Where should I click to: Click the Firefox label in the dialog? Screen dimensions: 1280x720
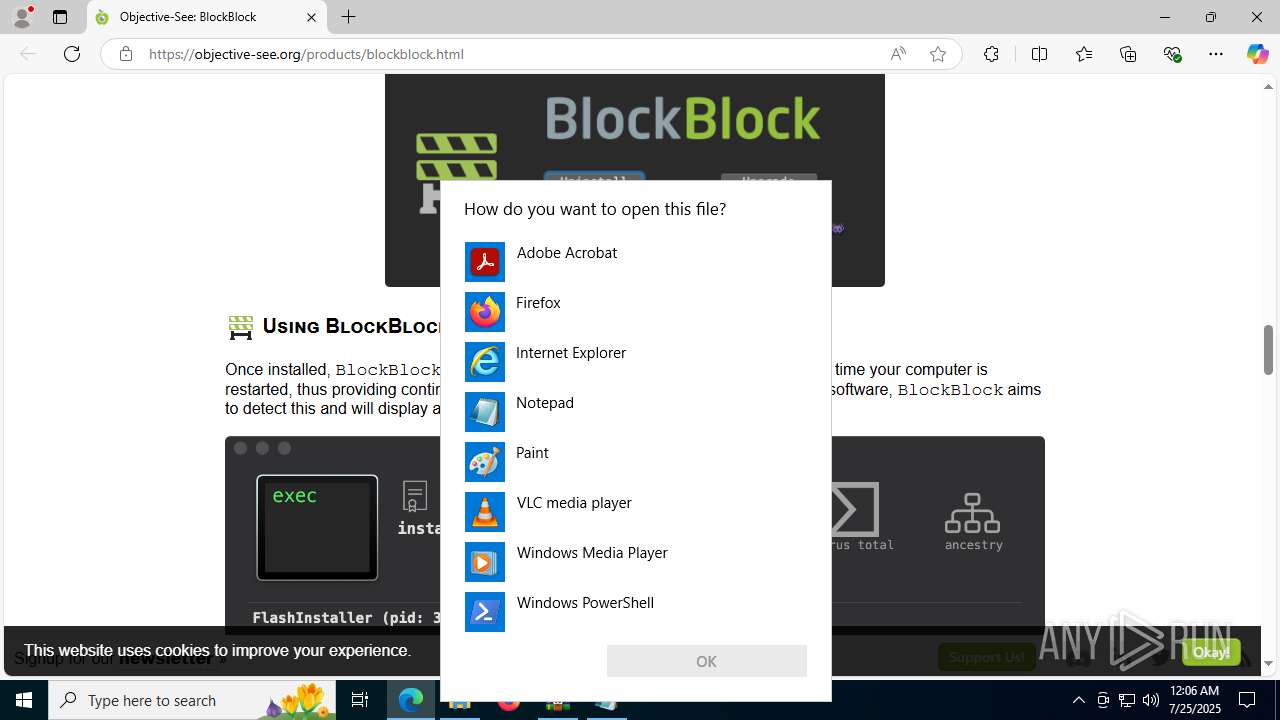click(x=538, y=303)
